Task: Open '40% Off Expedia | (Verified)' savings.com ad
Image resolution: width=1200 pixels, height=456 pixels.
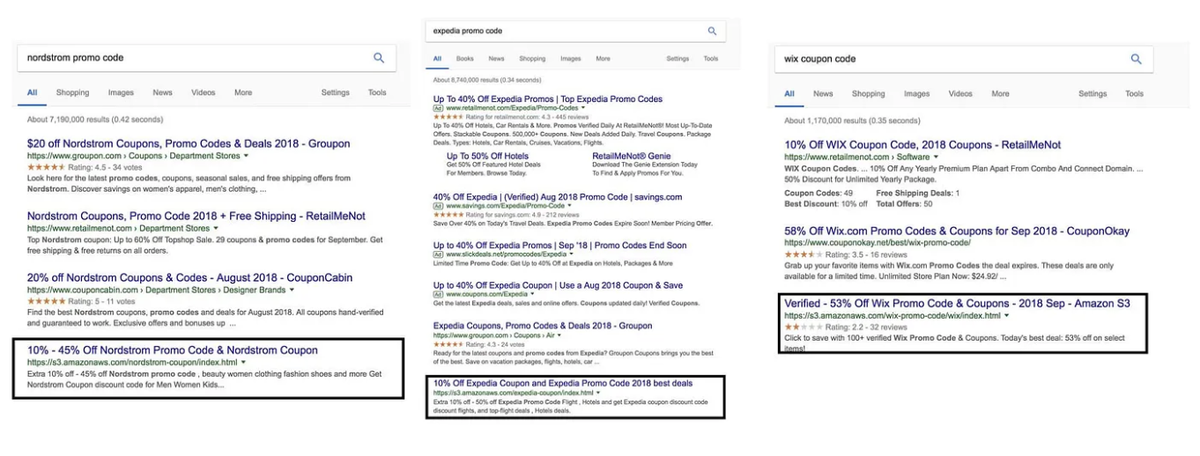Action: point(557,197)
